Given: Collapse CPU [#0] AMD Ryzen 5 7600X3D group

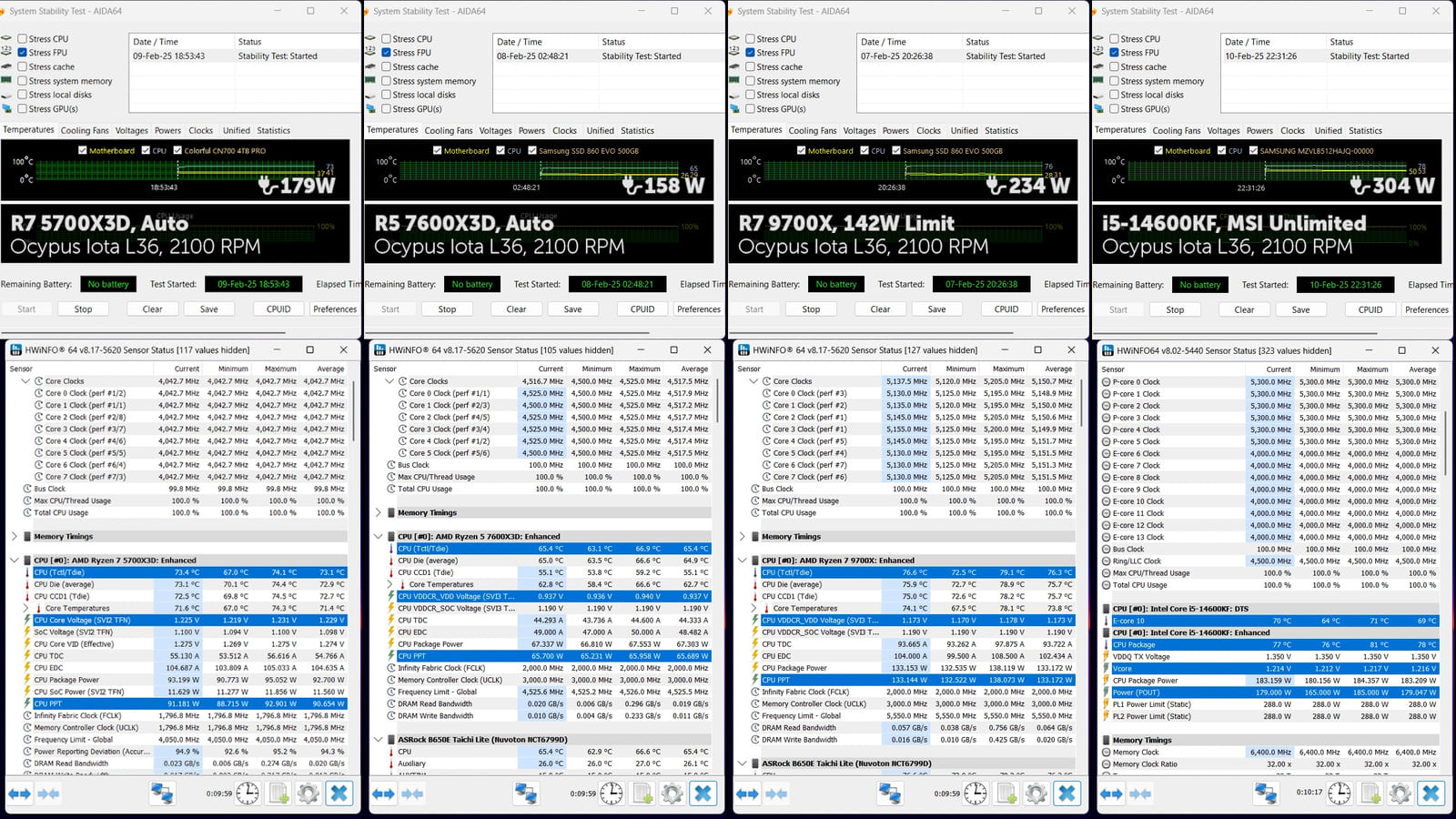Looking at the screenshot, I should coord(379,537).
